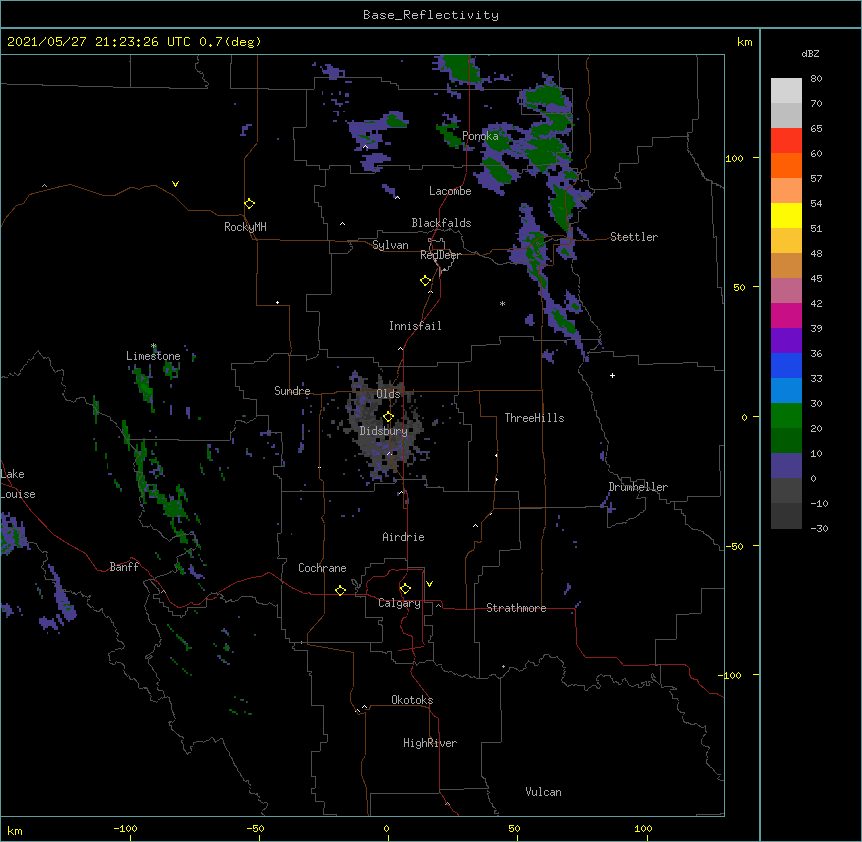Select the Lake Louise label

point(16,484)
